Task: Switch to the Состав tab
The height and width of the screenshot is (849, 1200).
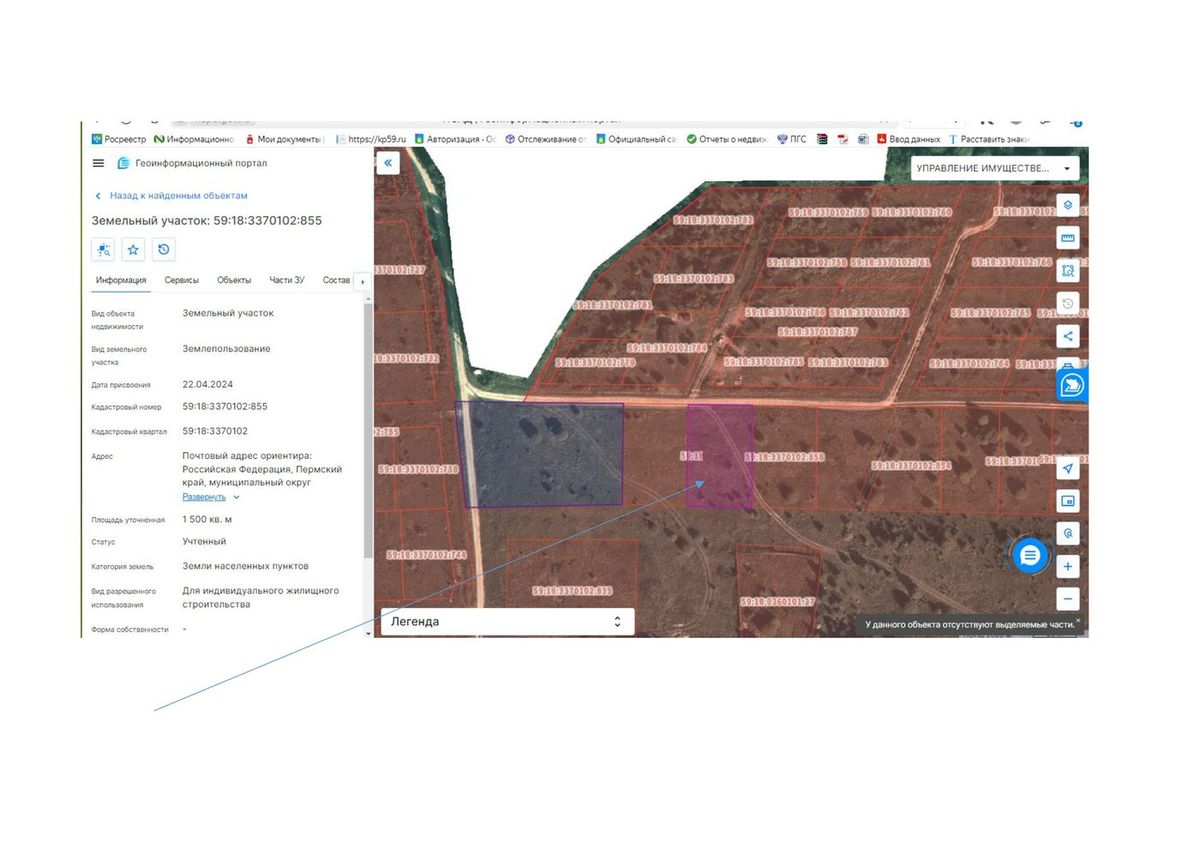Action: point(337,280)
